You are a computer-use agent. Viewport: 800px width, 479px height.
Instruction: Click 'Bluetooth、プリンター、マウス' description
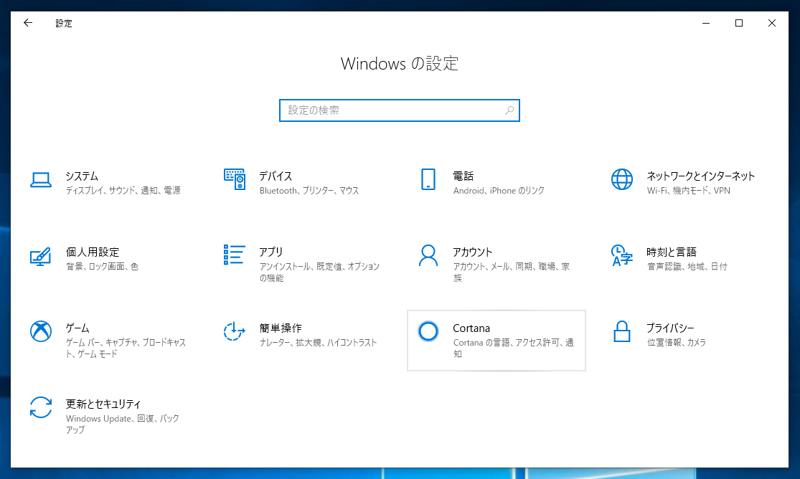[309, 190]
